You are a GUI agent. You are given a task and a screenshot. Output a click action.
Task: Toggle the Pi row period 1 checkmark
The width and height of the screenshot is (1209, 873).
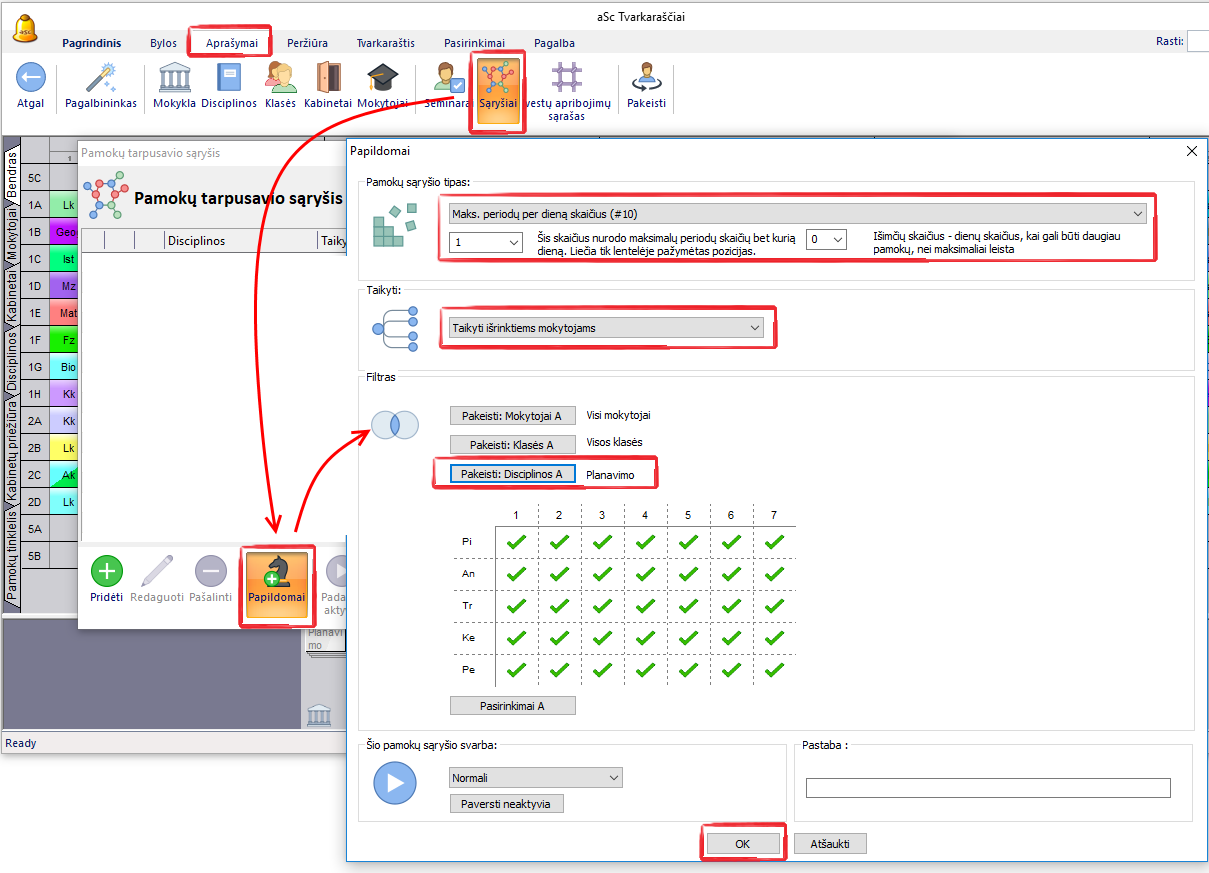(x=516, y=542)
